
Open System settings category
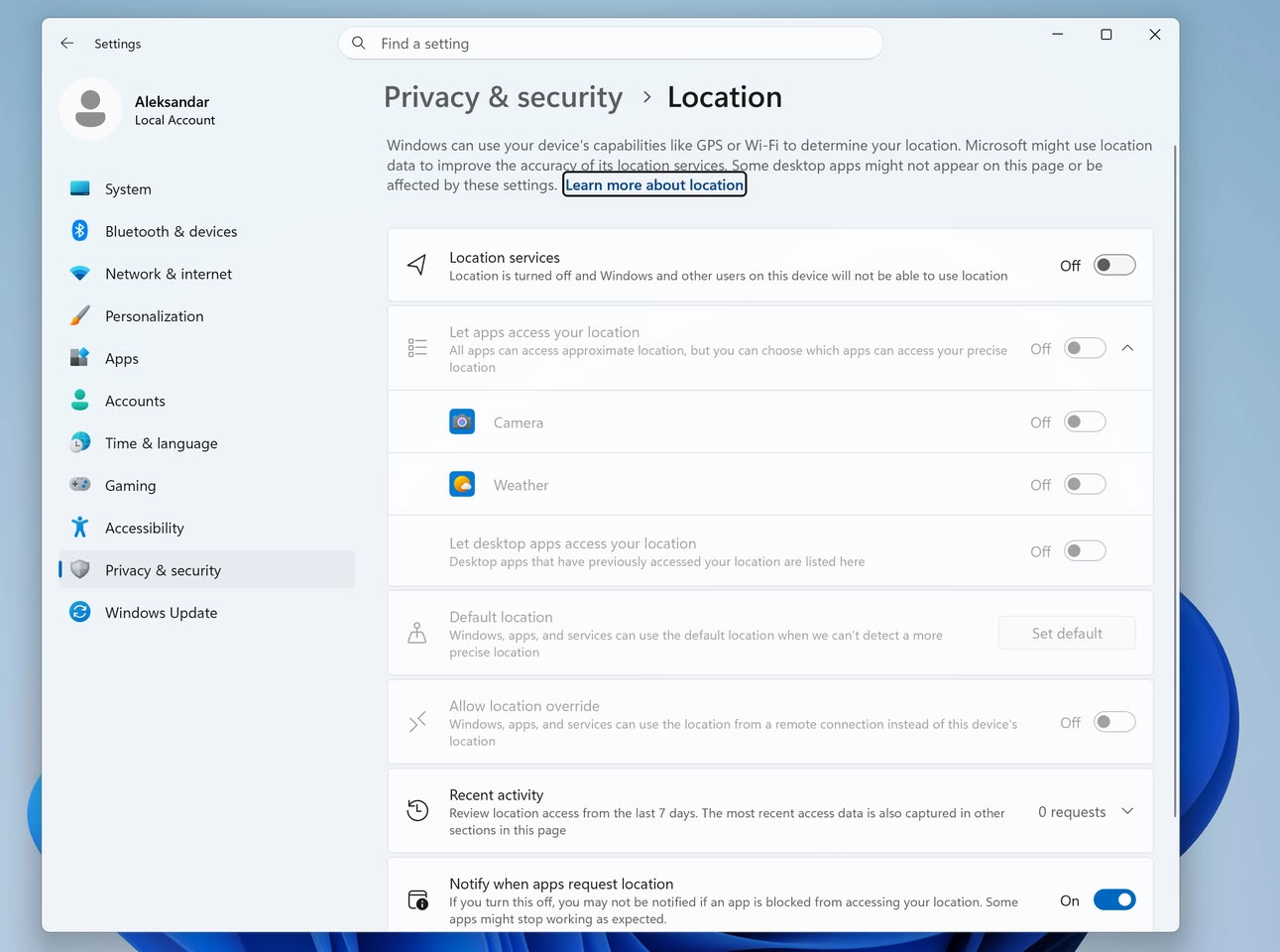206,188
